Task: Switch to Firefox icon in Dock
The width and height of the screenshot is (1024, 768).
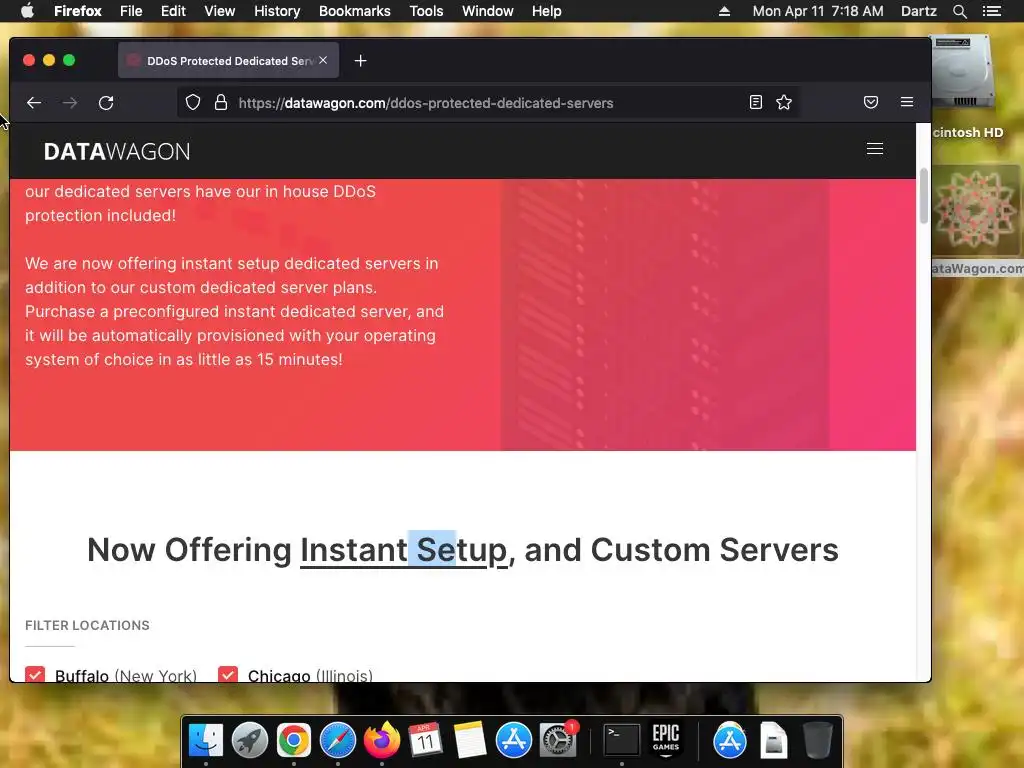Action: 381,741
